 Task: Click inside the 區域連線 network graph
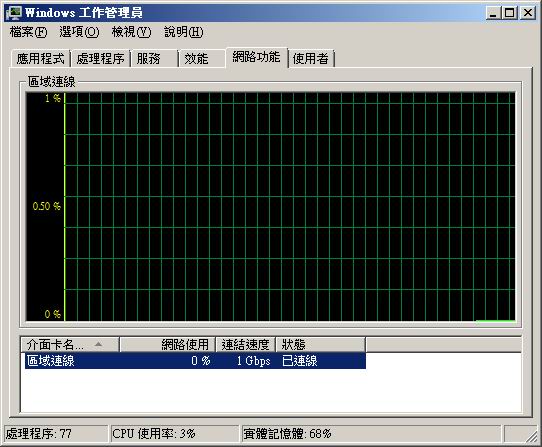tap(271, 206)
